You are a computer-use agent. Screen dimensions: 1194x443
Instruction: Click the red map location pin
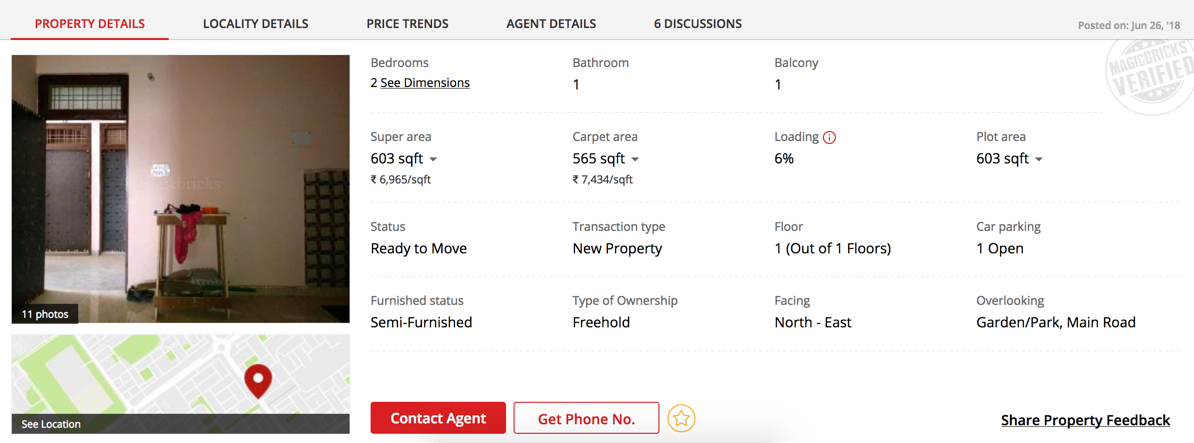[x=258, y=380]
